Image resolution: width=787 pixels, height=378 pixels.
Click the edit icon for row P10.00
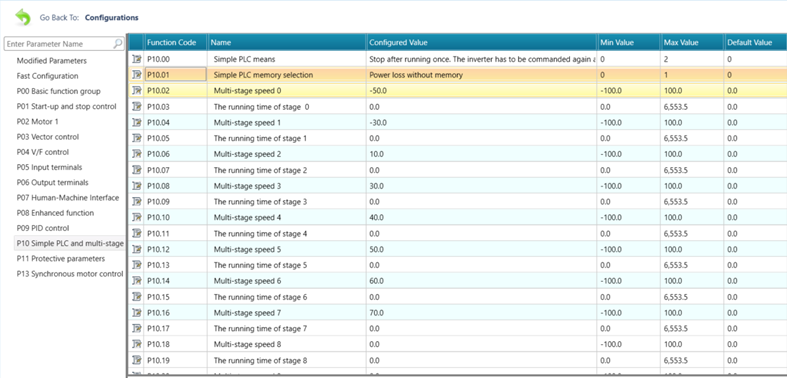[137, 59]
